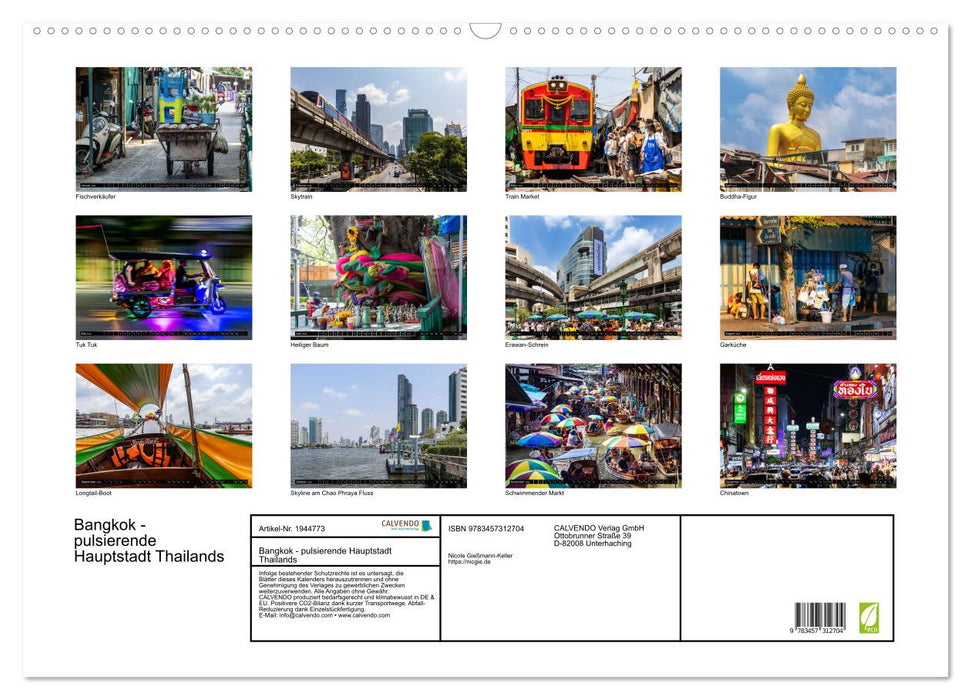Select the Fischverkäufer thumbnail
This screenshot has width=971, height=700.
[163, 127]
